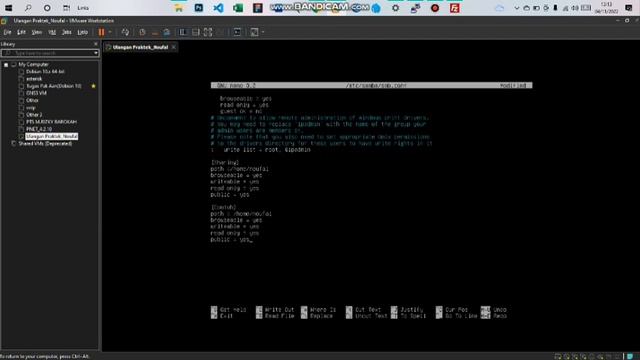Open FileZilla from taskbar
Image resolution: width=640 pixels, height=360 pixels.
pos(455,8)
